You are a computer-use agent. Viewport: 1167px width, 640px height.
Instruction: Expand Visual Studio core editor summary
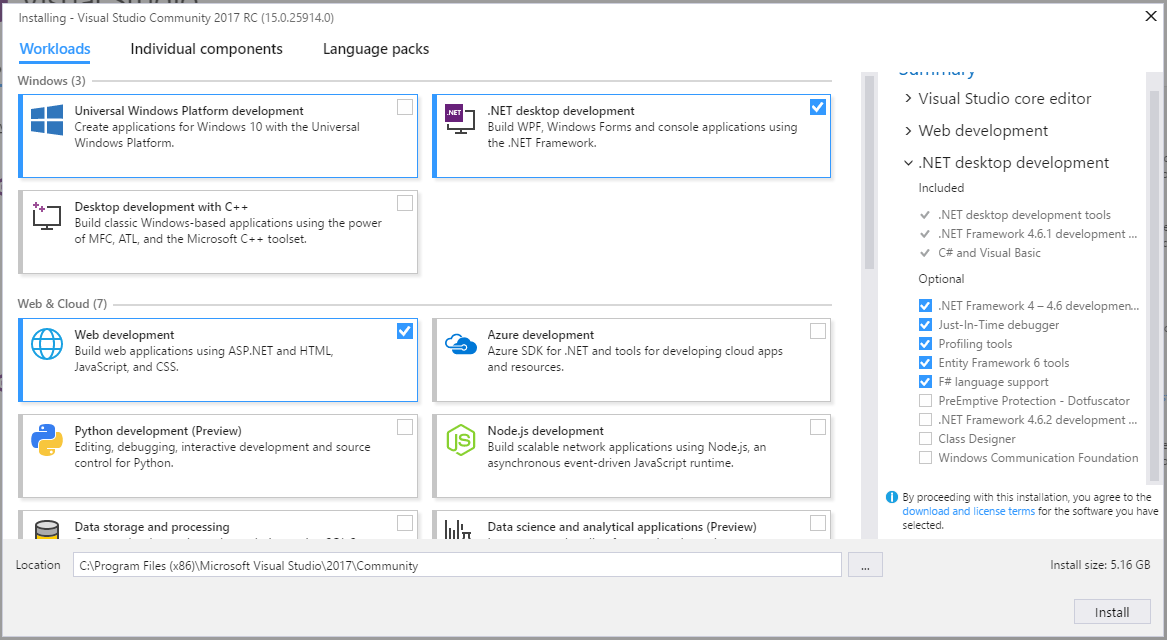click(908, 99)
